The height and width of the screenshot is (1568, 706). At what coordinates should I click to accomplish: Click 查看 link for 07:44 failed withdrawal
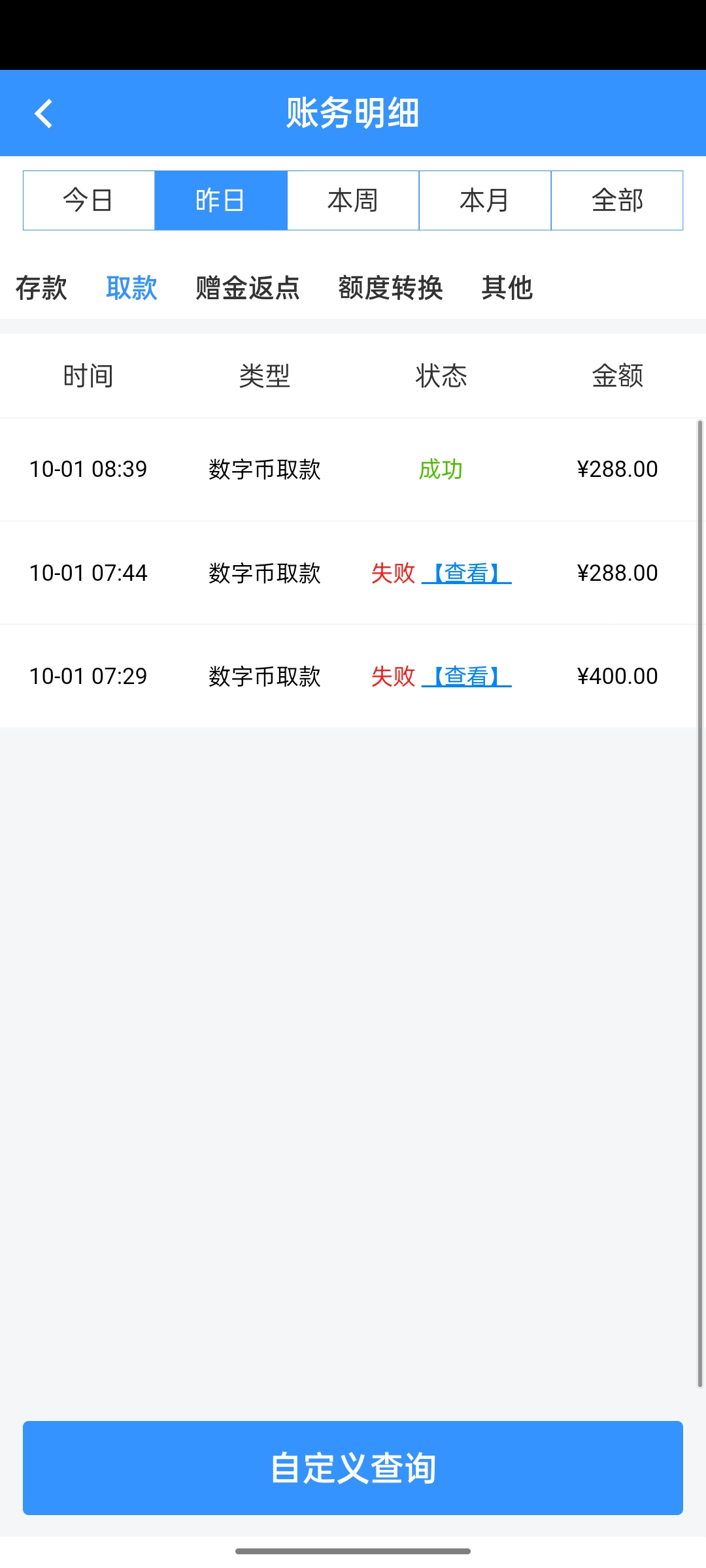tap(467, 573)
